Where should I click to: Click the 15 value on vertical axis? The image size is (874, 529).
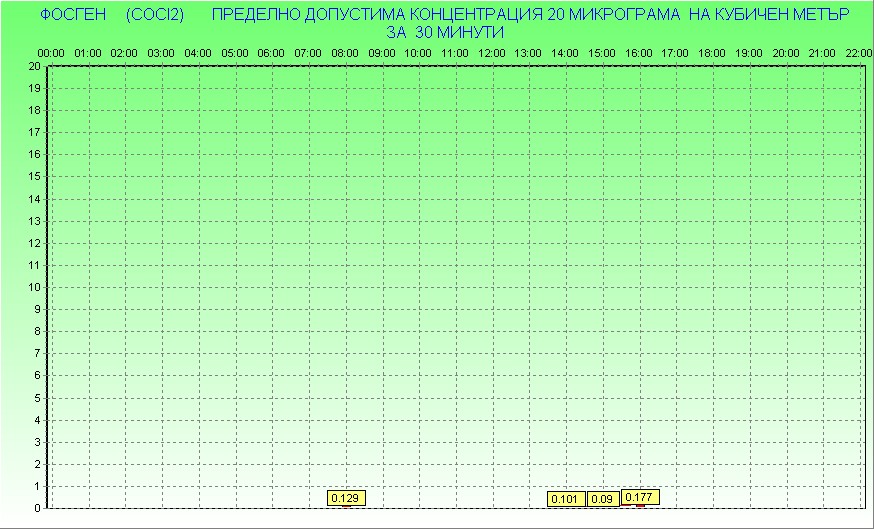click(34, 176)
